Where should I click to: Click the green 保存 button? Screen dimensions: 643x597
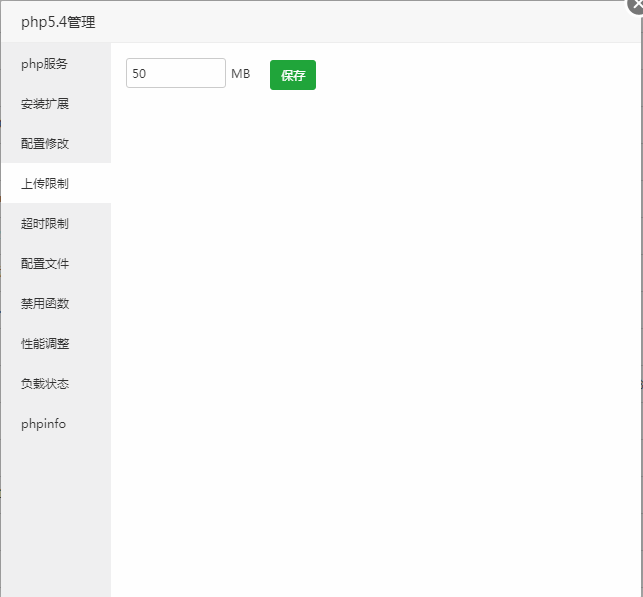click(293, 75)
